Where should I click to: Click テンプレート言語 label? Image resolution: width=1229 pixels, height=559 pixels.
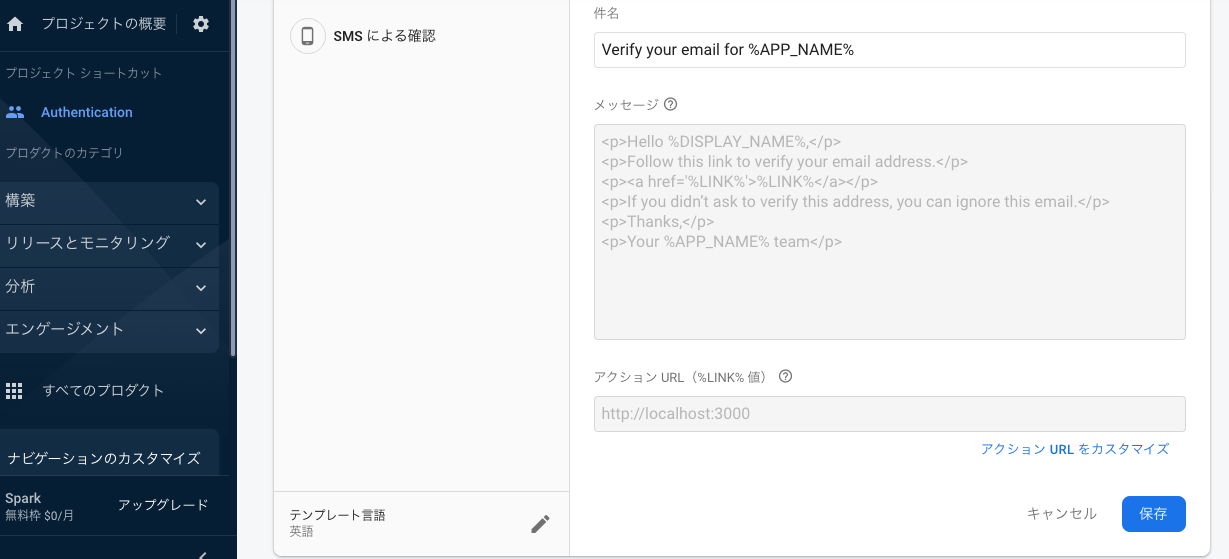click(x=337, y=515)
